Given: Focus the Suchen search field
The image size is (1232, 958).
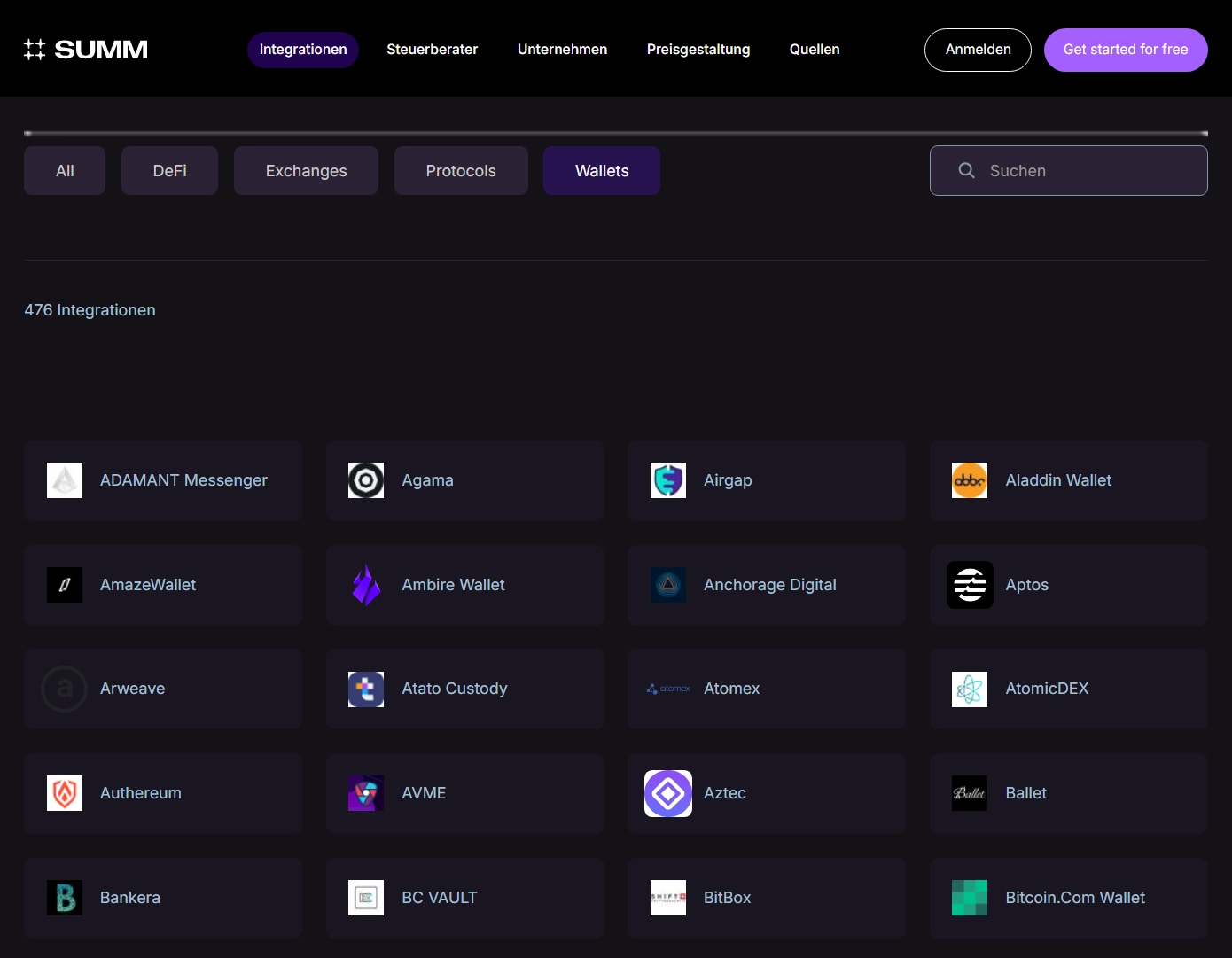Looking at the screenshot, I should (1069, 170).
